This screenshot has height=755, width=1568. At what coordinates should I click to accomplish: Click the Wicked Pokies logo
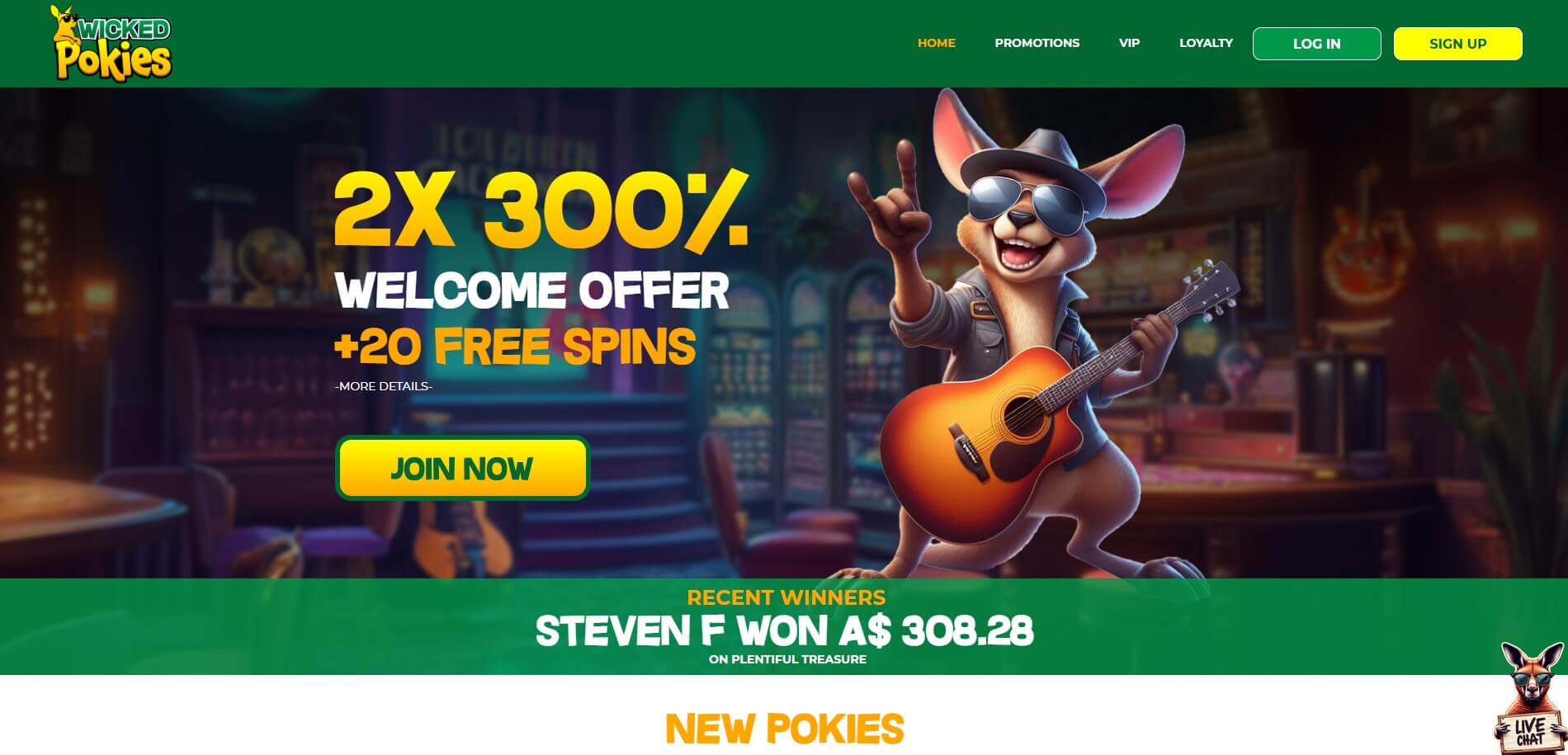pos(111,43)
